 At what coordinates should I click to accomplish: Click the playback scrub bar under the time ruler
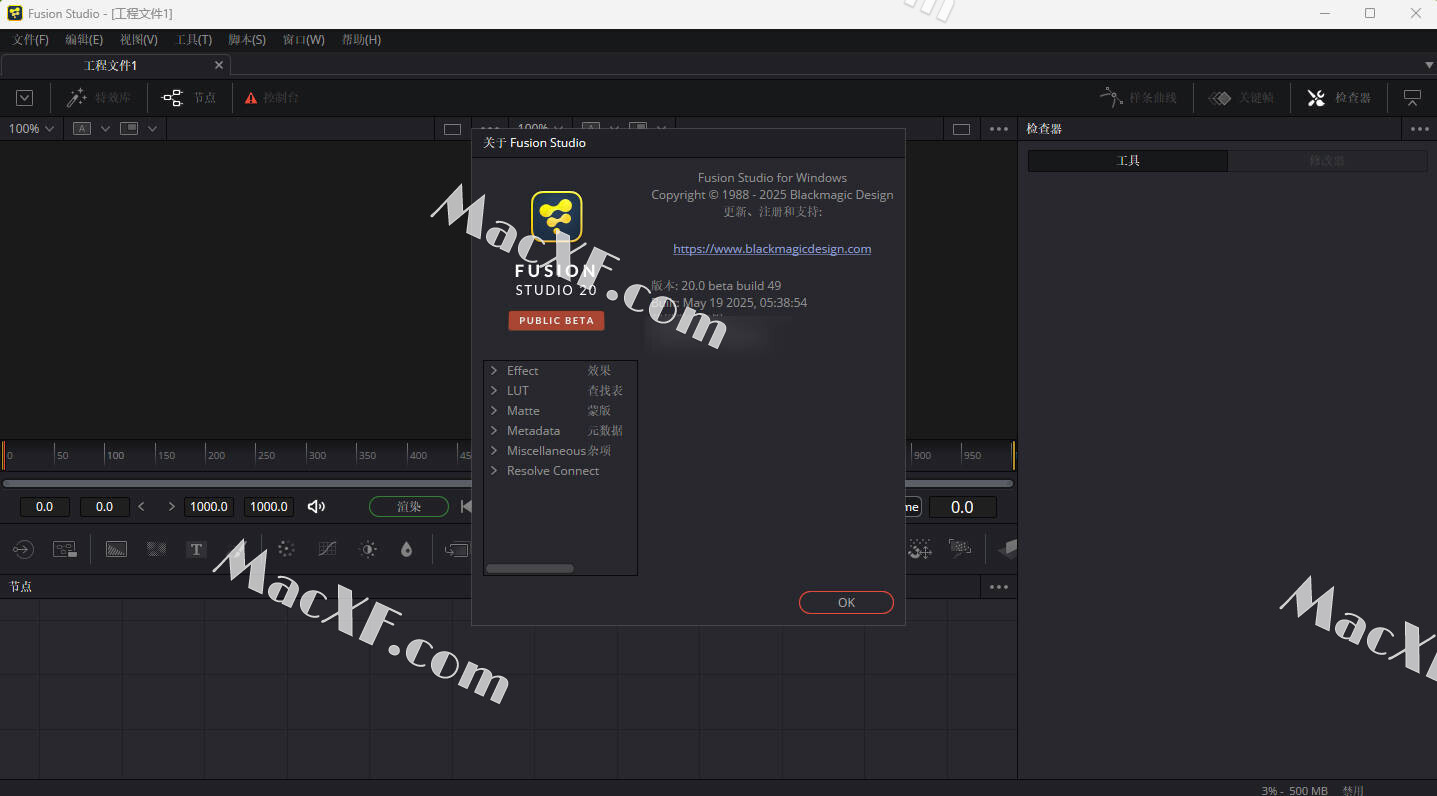[235, 484]
